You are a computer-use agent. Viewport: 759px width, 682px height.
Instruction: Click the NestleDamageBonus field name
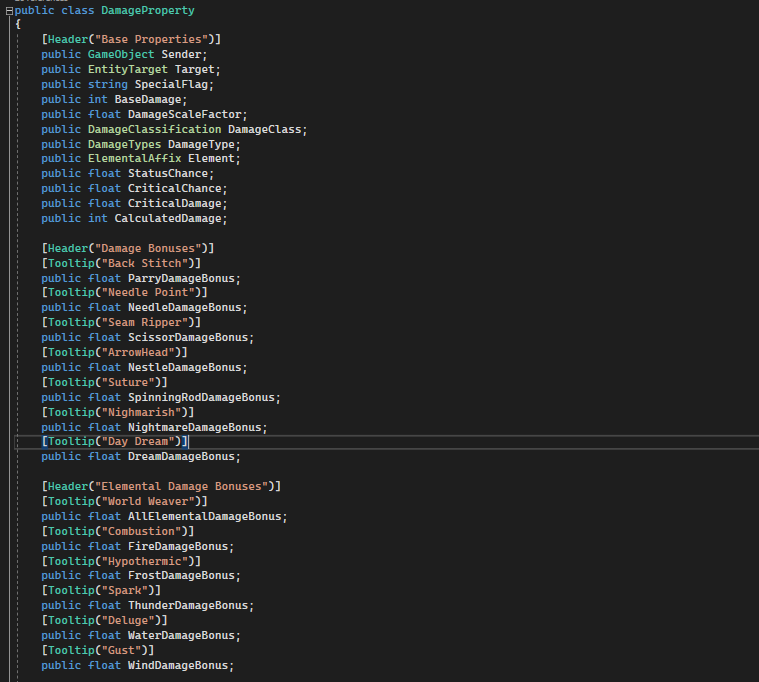[x=184, y=367]
